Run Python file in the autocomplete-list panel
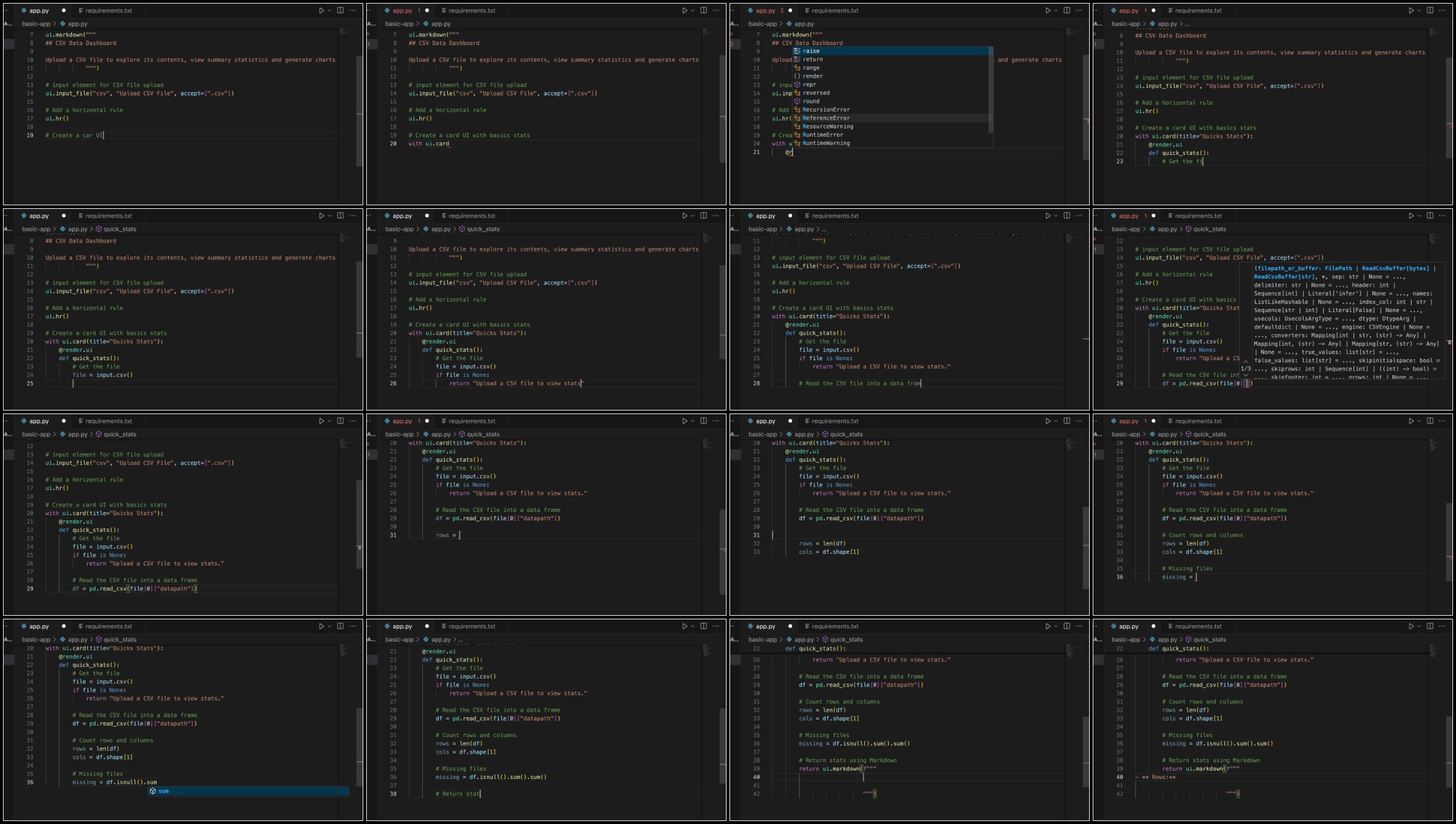The width and height of the screenshot is (1456, 824). (x=1048, y=10)
